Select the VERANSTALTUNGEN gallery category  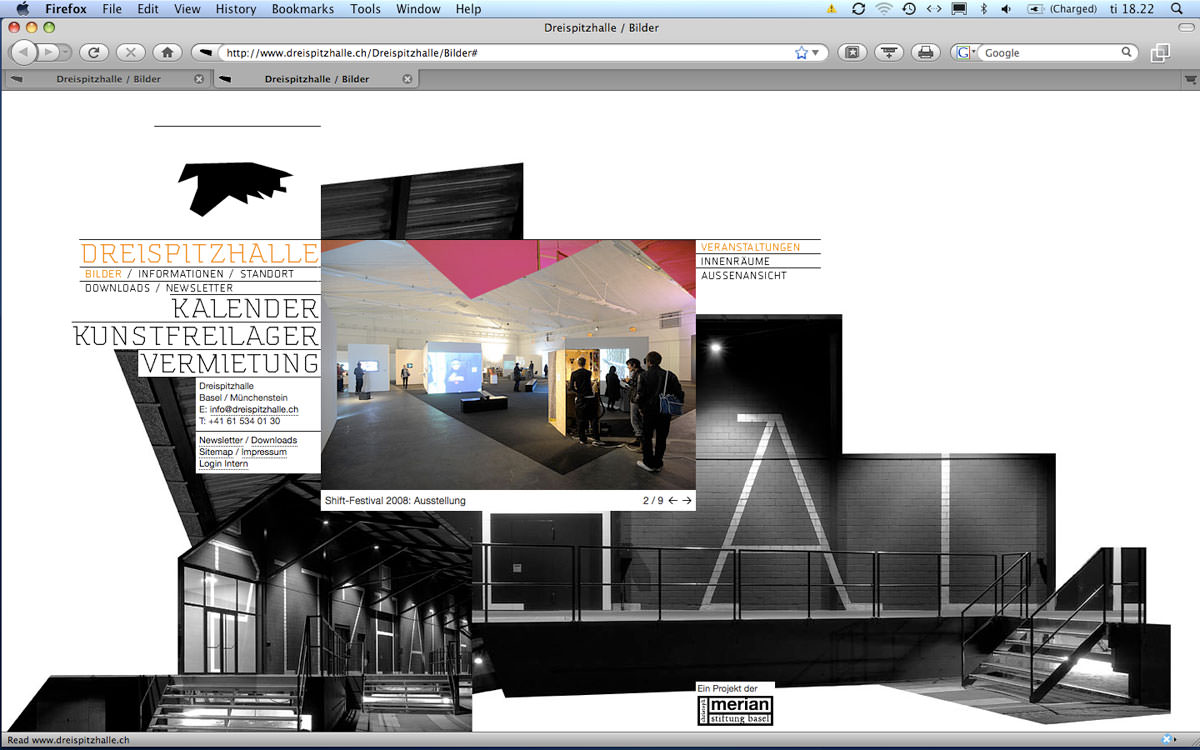[750, 247]
